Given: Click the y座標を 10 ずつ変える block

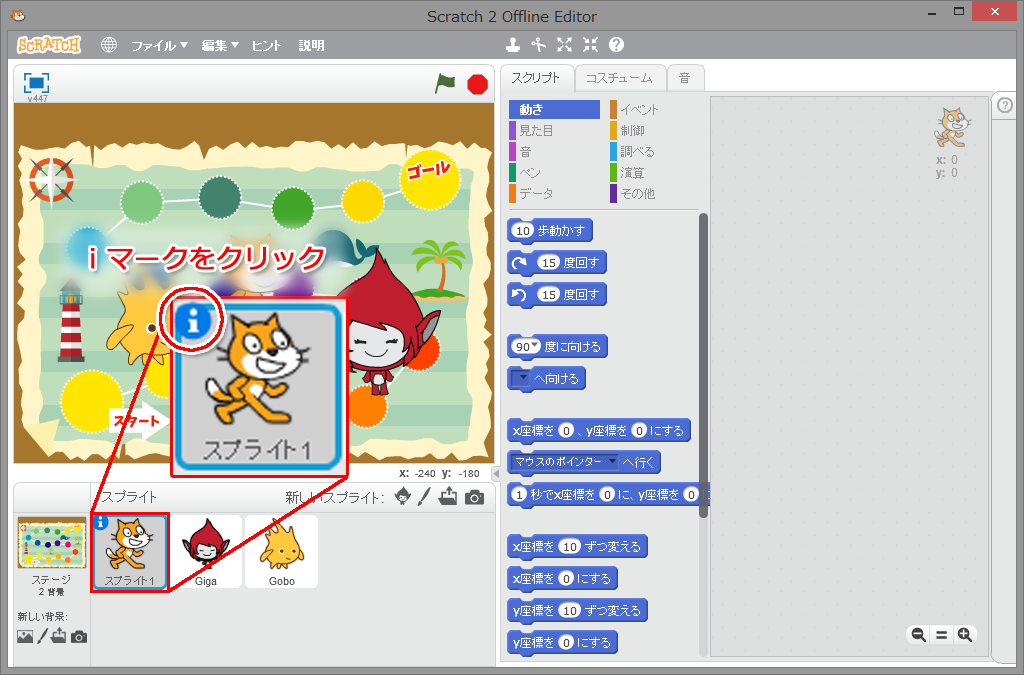Looking at the screenshot, I should (x=577, y=610).
